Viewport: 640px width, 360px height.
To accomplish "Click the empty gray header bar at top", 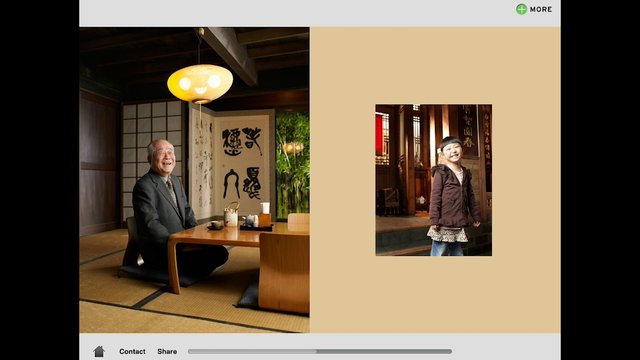I will click(294, 13).
